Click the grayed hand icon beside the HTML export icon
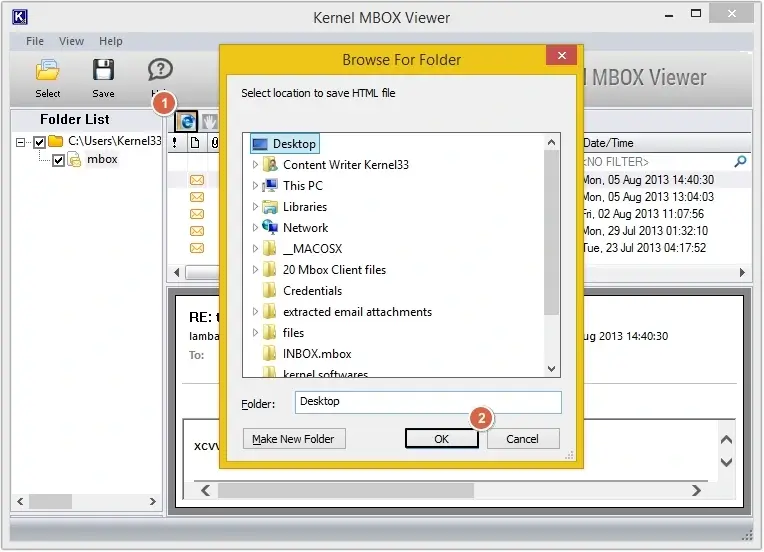The width and height of the screenshot is (764, 552). [210, 121]
